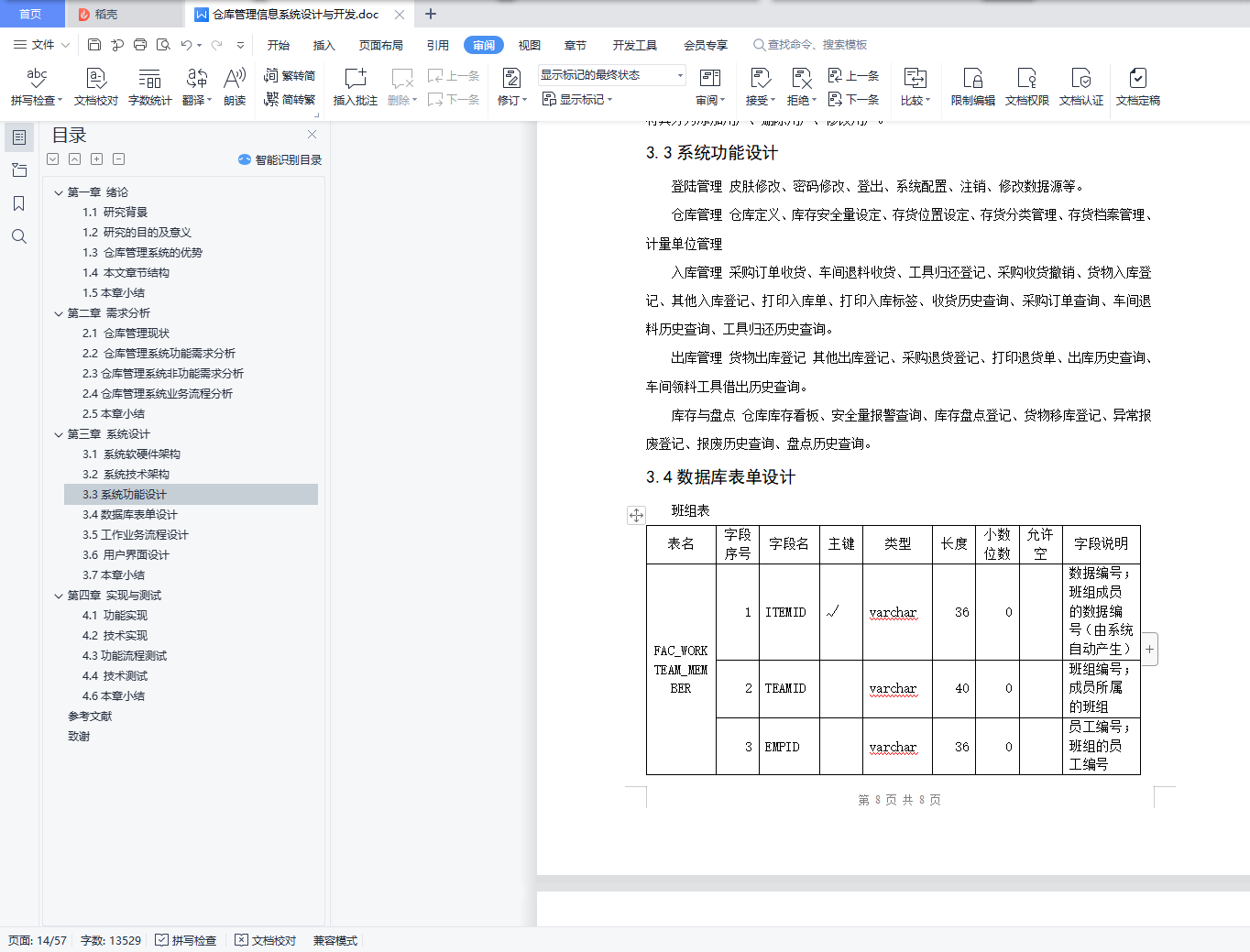This screenshot has height=952, width=1250.
Task: Open the outline panel icon in sidebar
Action: point(19,137)
